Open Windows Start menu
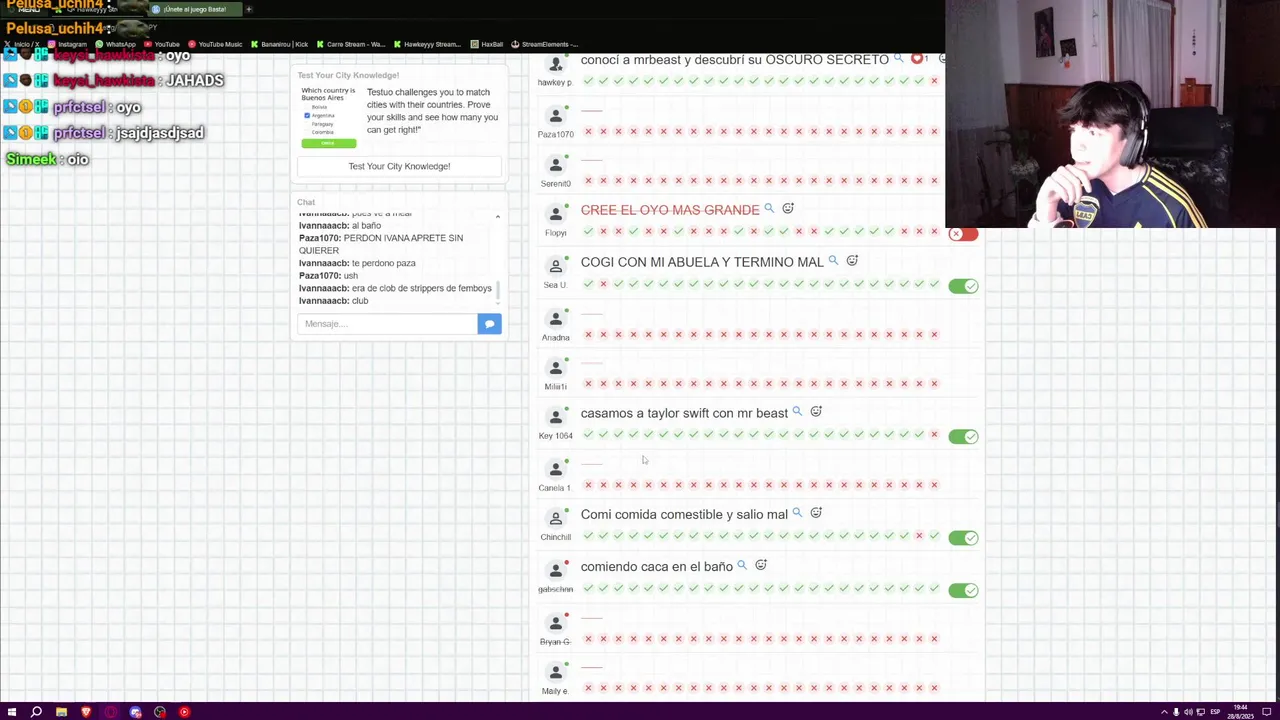Viewport: 1280px width, 720px height. point(10,712)
